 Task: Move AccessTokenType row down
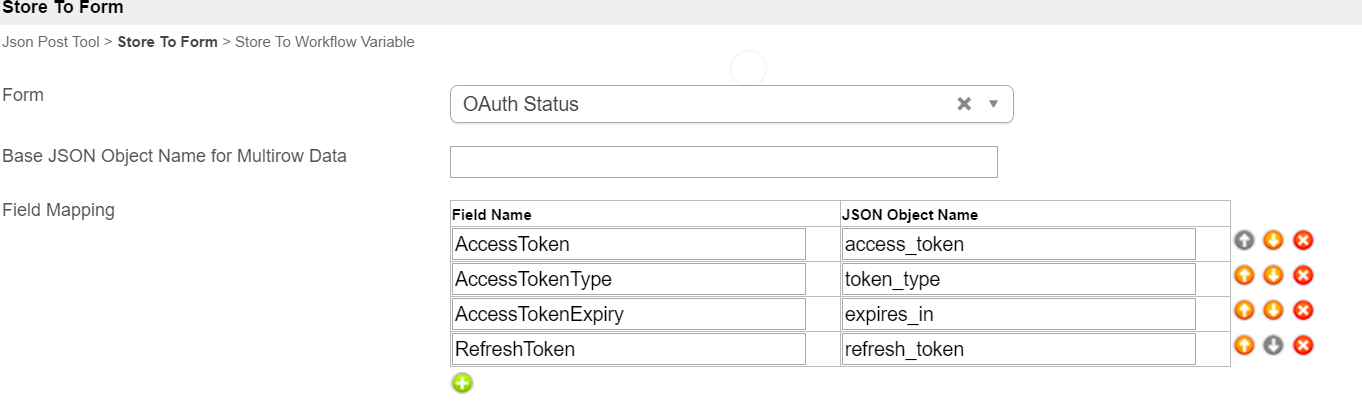pyautogui.click(x=1273, y=275)
